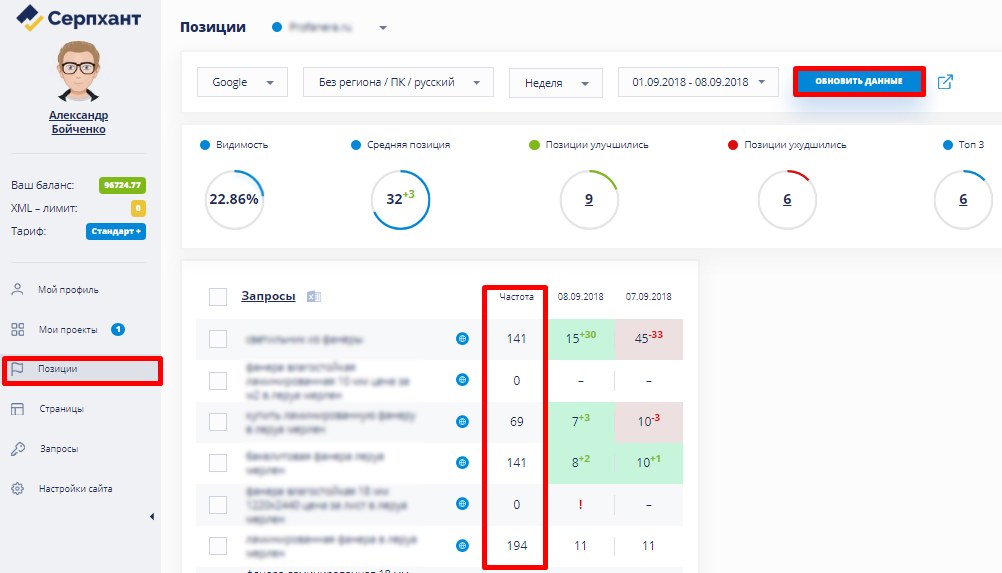
Task: Click the Александр Бойченко profile link
Action: click(78, 122)
